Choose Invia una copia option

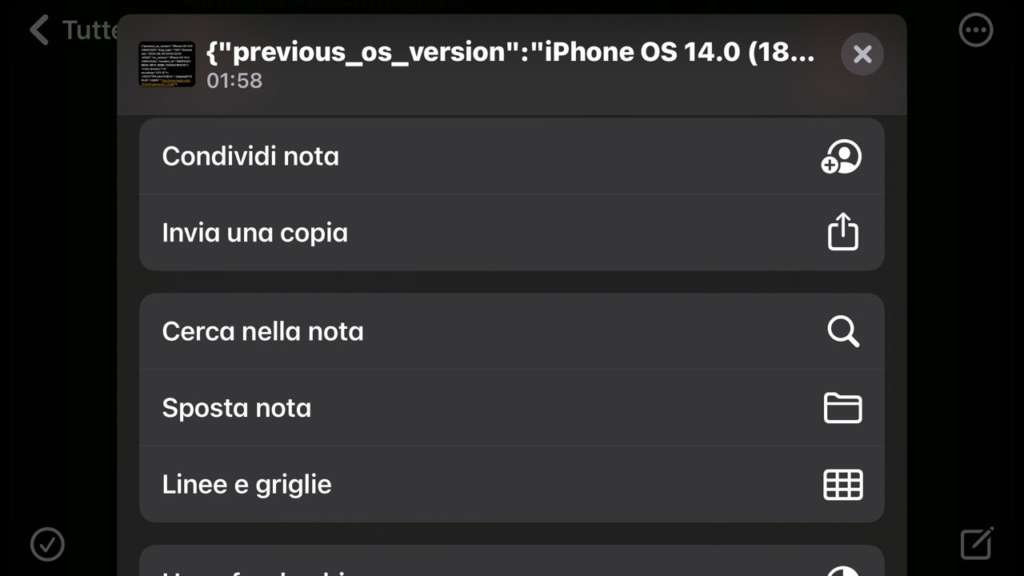[512, 233]
